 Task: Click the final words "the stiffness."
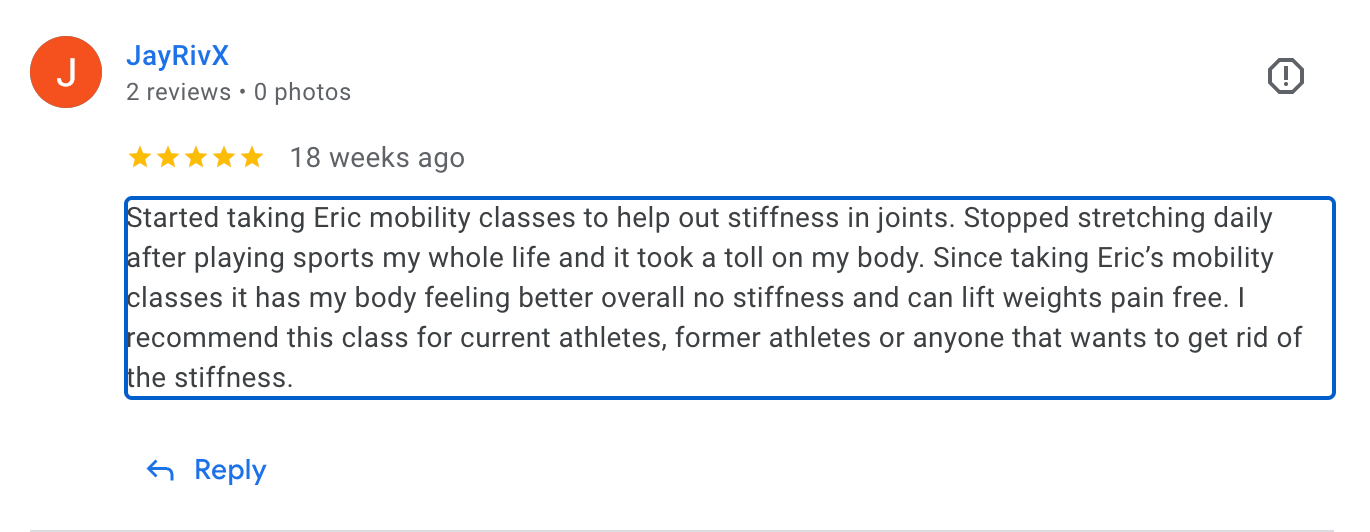(x=210, y=378)
